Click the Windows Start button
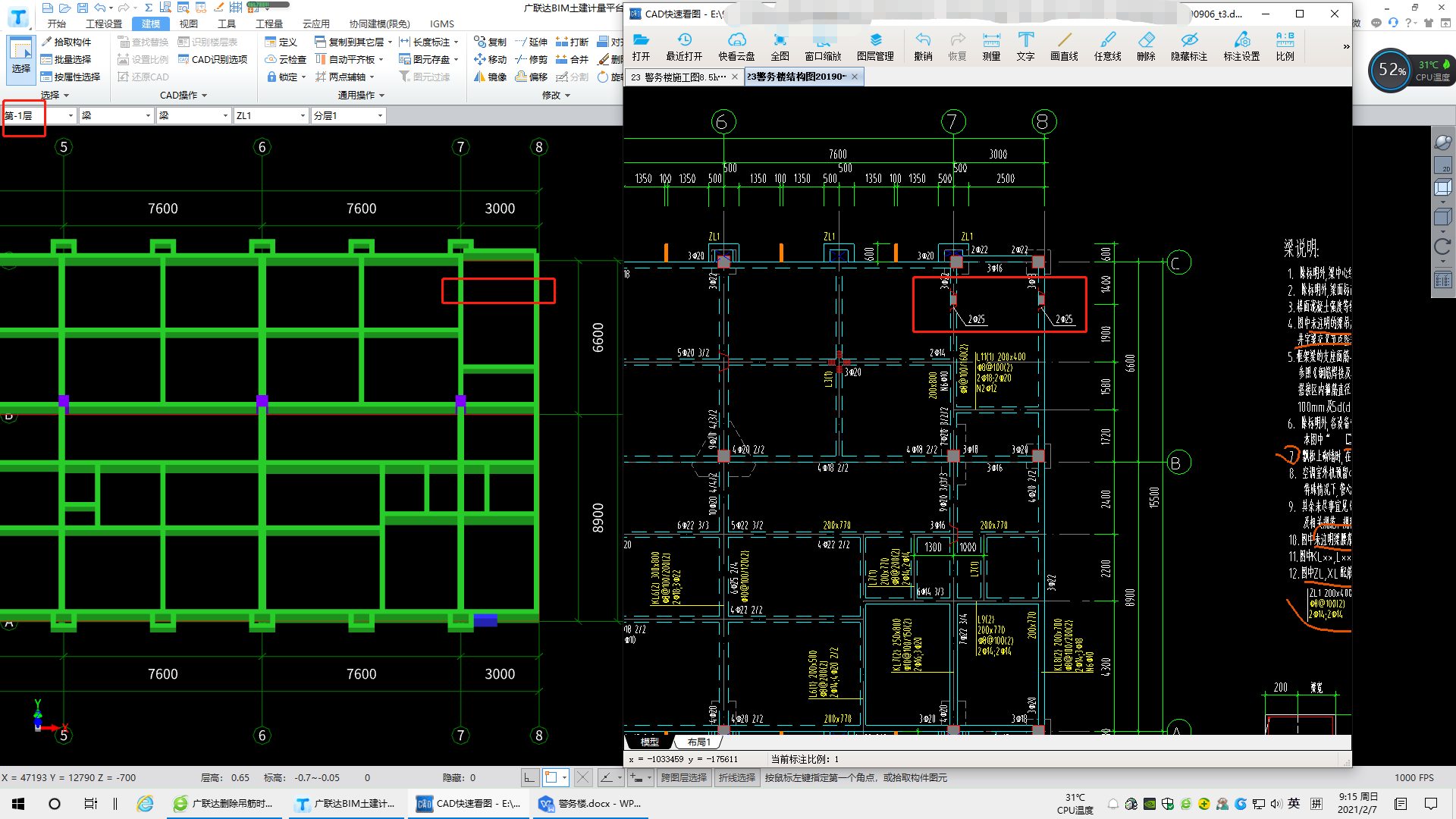 point(18,803)
